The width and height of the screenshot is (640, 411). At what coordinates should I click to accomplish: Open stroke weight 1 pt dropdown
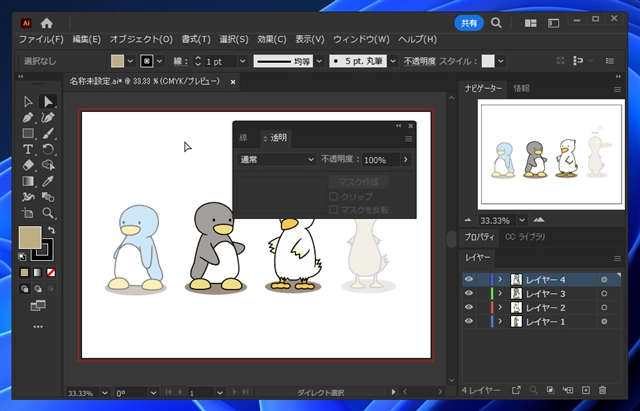(x=242, y=61)
